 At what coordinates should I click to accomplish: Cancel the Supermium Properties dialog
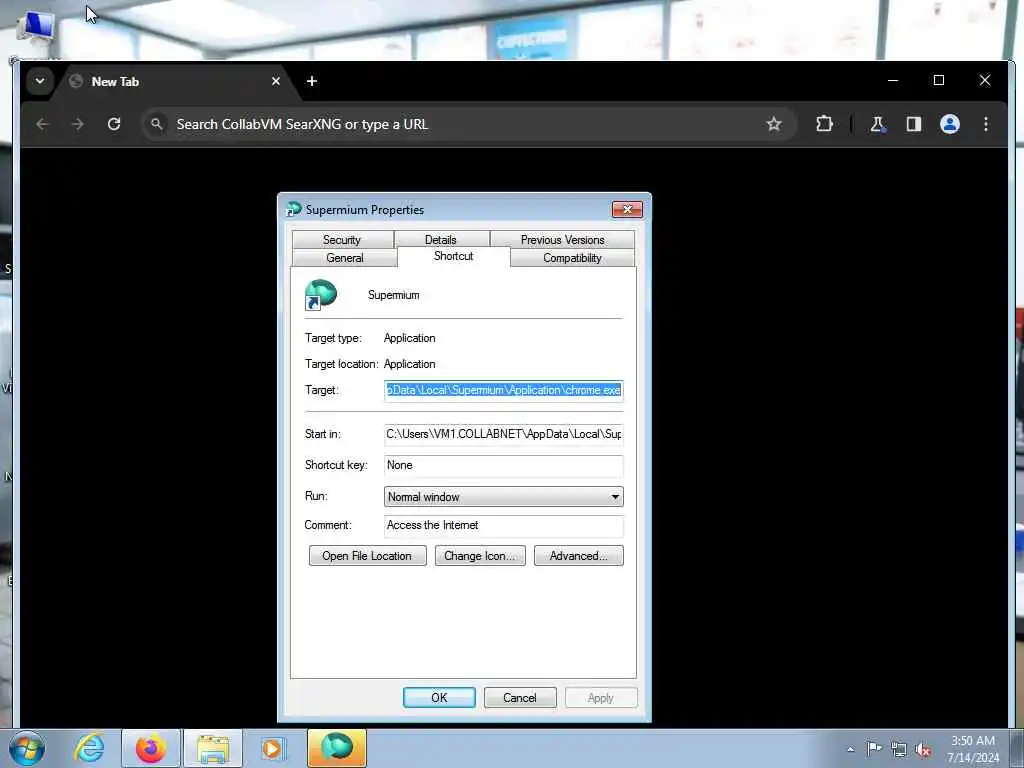520,697
